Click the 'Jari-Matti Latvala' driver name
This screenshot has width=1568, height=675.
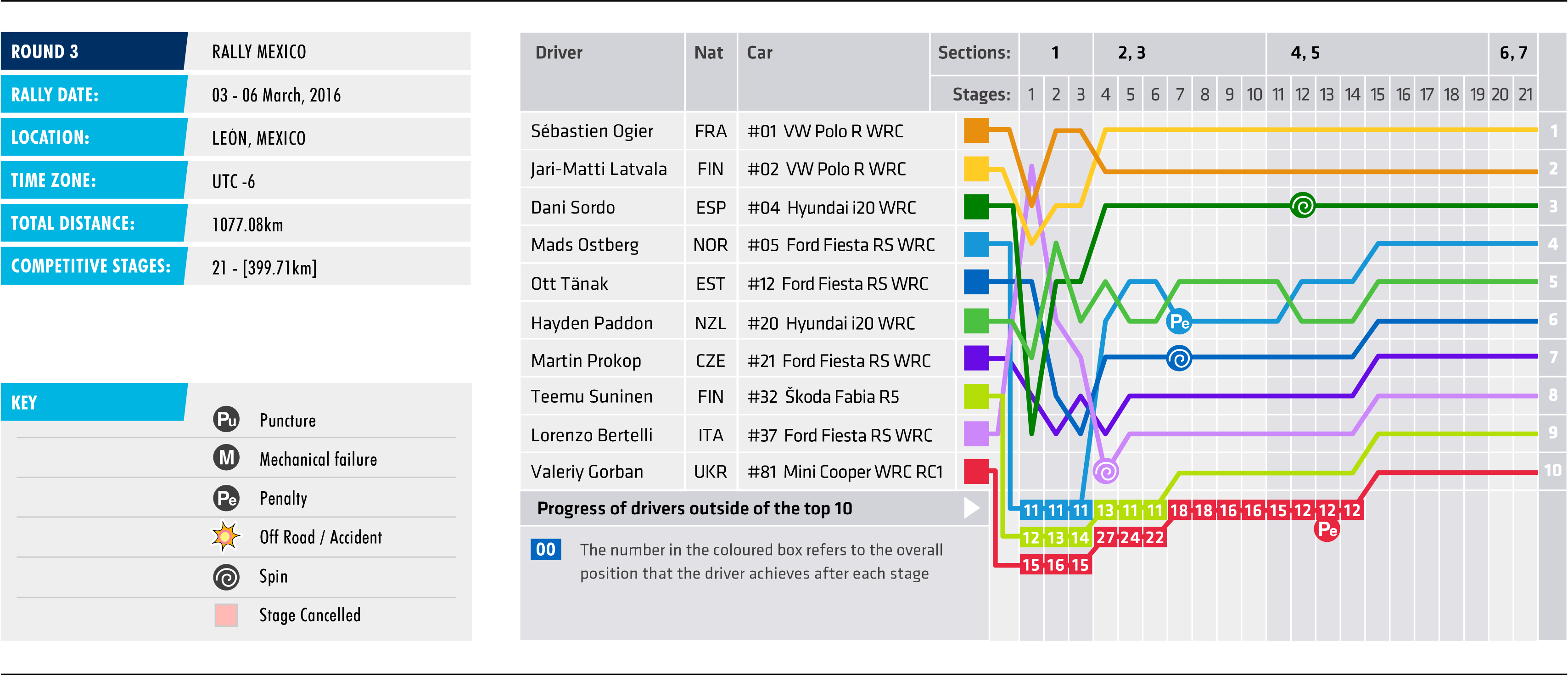599,169
